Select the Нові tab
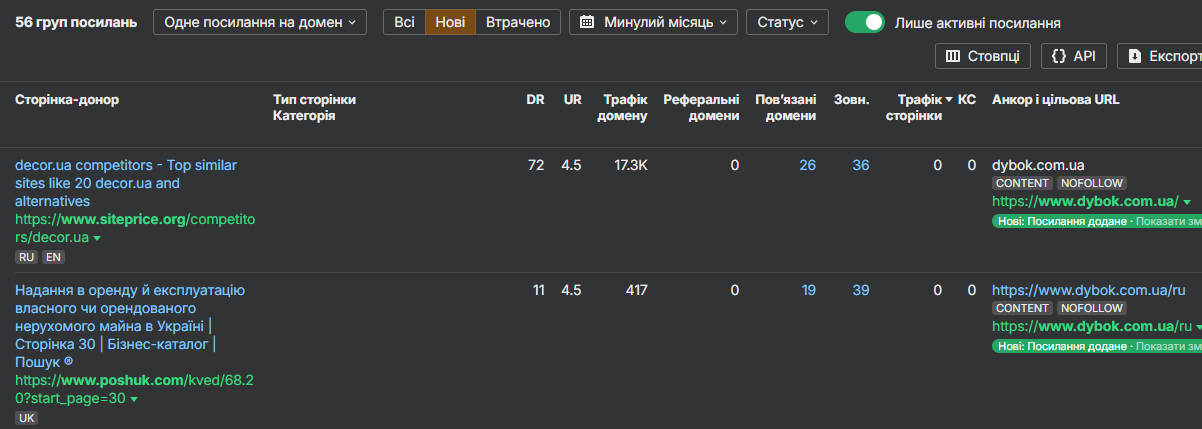1202x429 pixels. click(x=450, y=22)
